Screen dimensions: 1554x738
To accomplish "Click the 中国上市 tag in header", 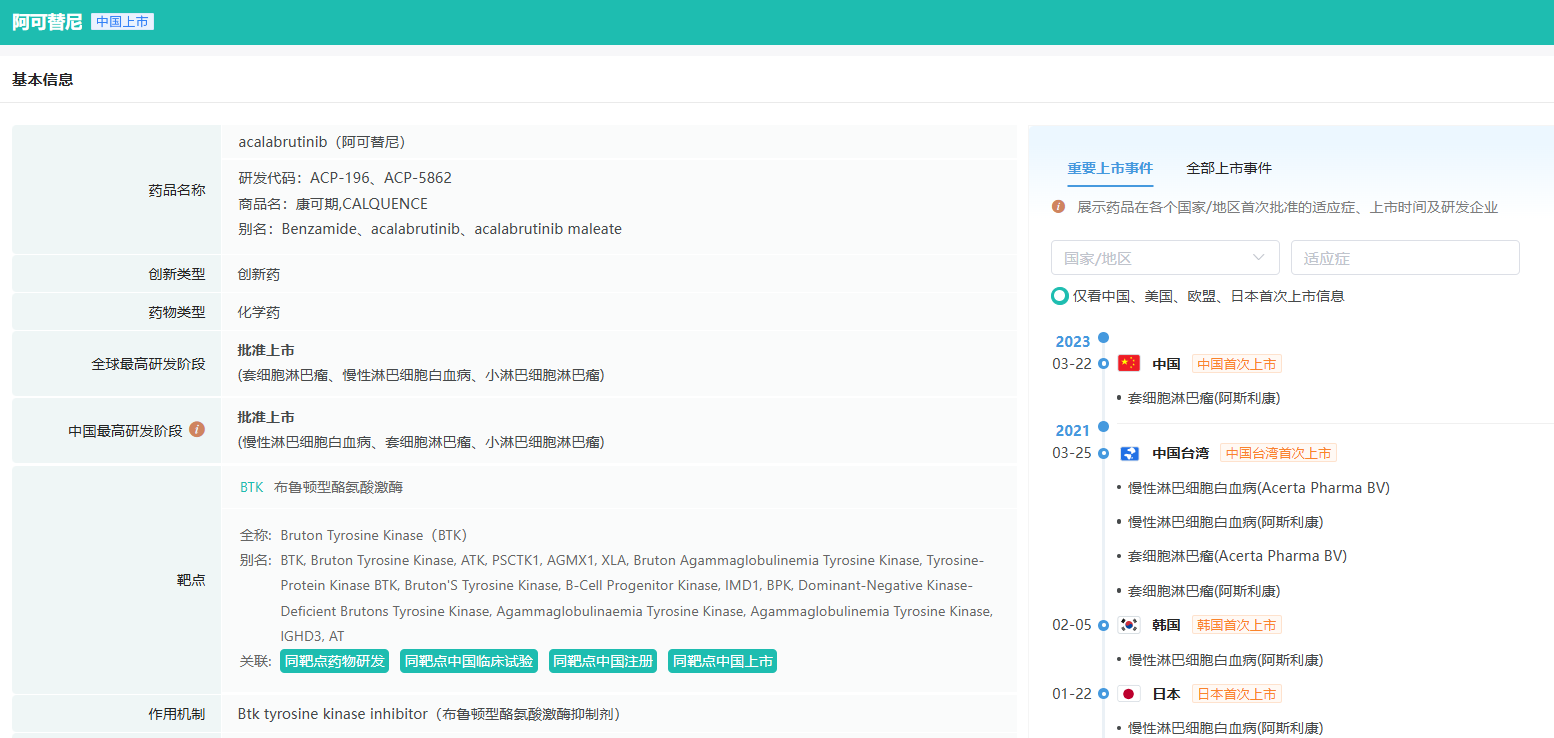I will pyautogui.click(x=122, y=22).
